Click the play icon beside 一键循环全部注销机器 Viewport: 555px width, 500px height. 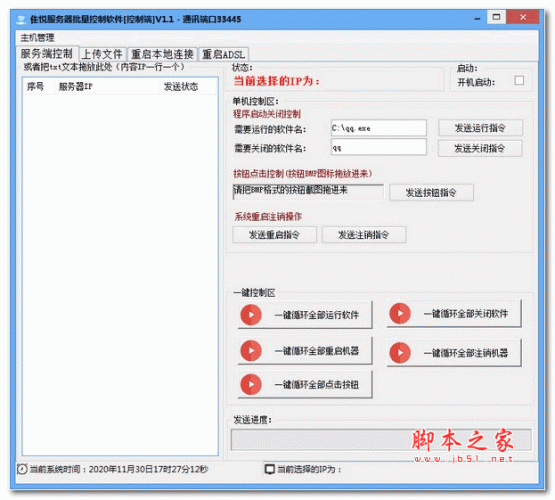click(400, 352)
